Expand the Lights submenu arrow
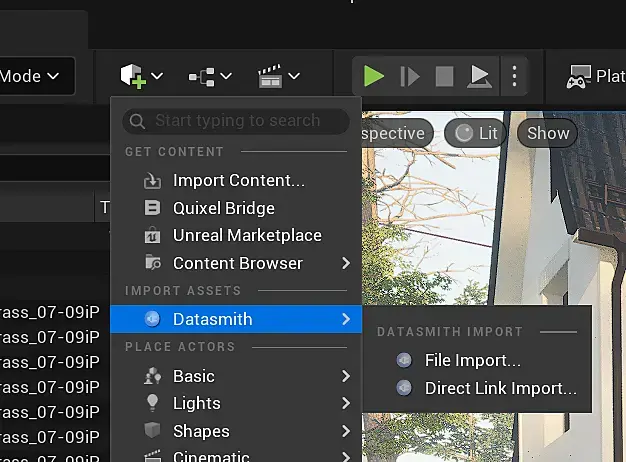This screenshot has width=626, height=462. click(346, 403)
